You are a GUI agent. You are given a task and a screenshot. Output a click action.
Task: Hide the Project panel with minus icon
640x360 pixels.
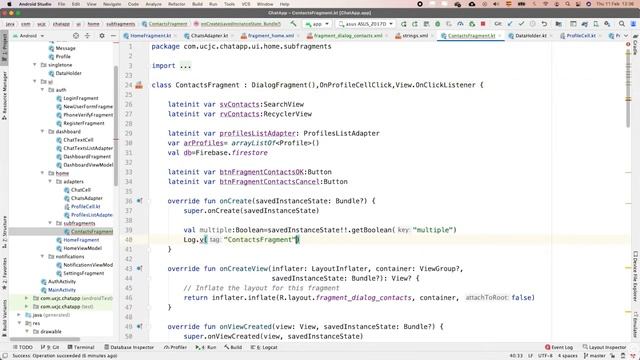click(x=113, y=36)
